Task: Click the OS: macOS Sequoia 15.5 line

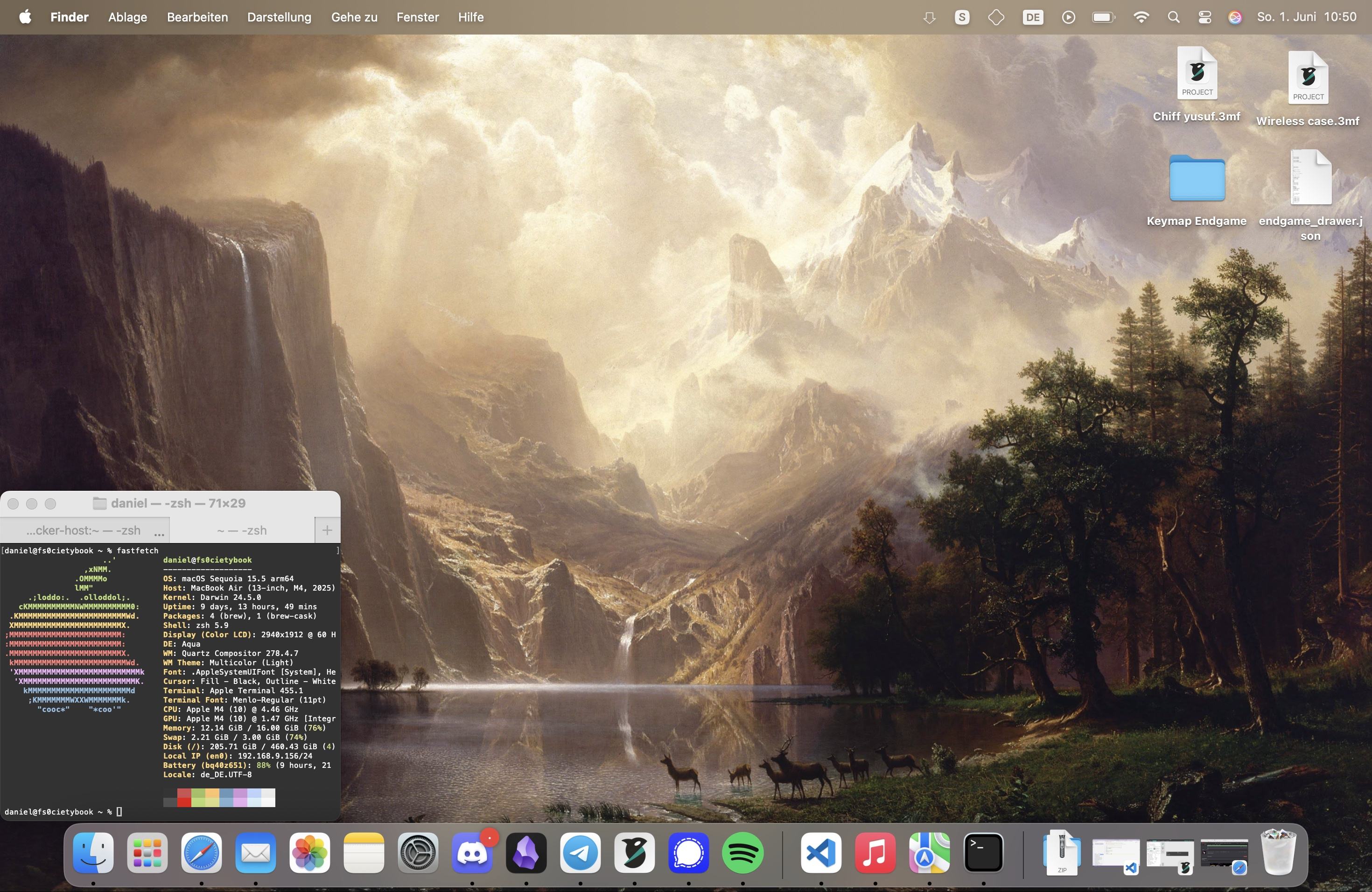Action: click(x=228, y=578)
